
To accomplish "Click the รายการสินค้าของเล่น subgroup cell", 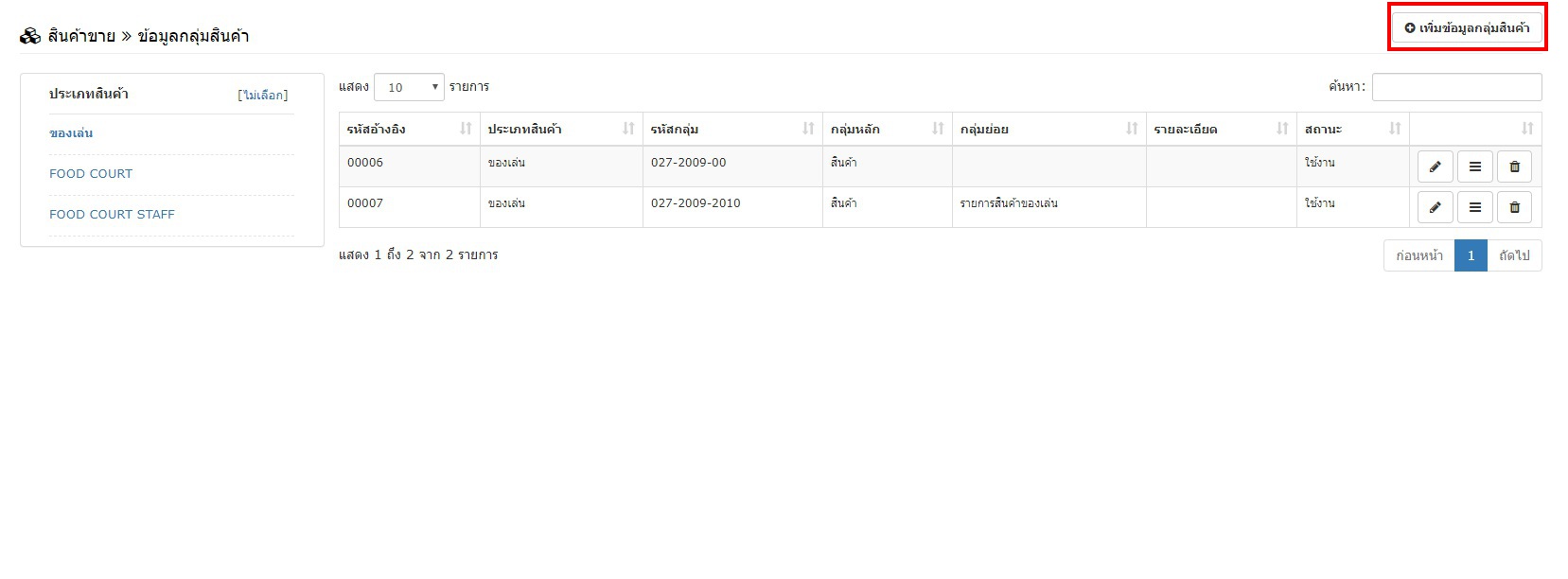I will [x=1049, y=207].
